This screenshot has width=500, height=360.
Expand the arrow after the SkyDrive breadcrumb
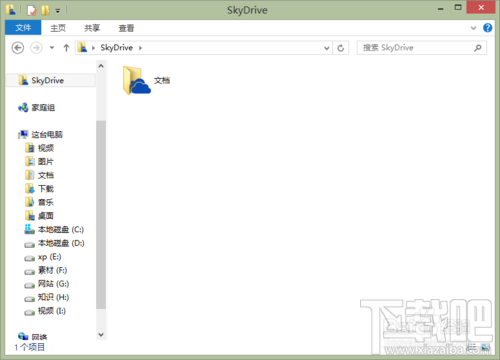[140, 48]
